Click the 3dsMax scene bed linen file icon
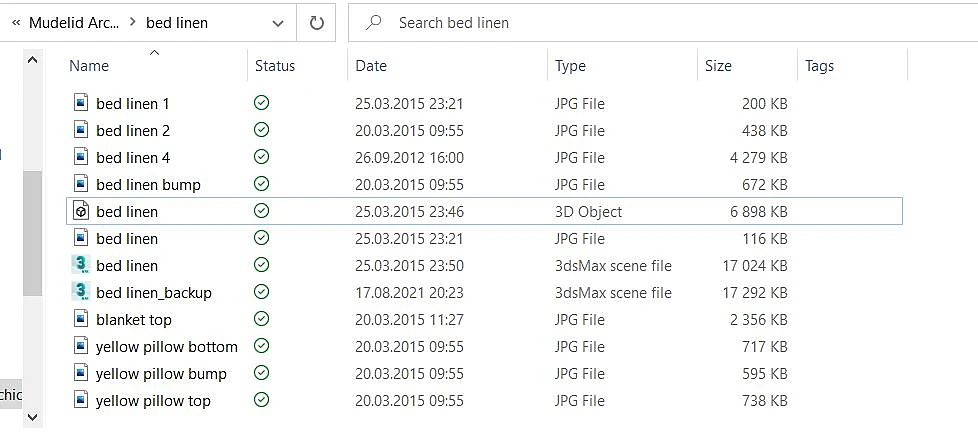 (x=81, y=265)
